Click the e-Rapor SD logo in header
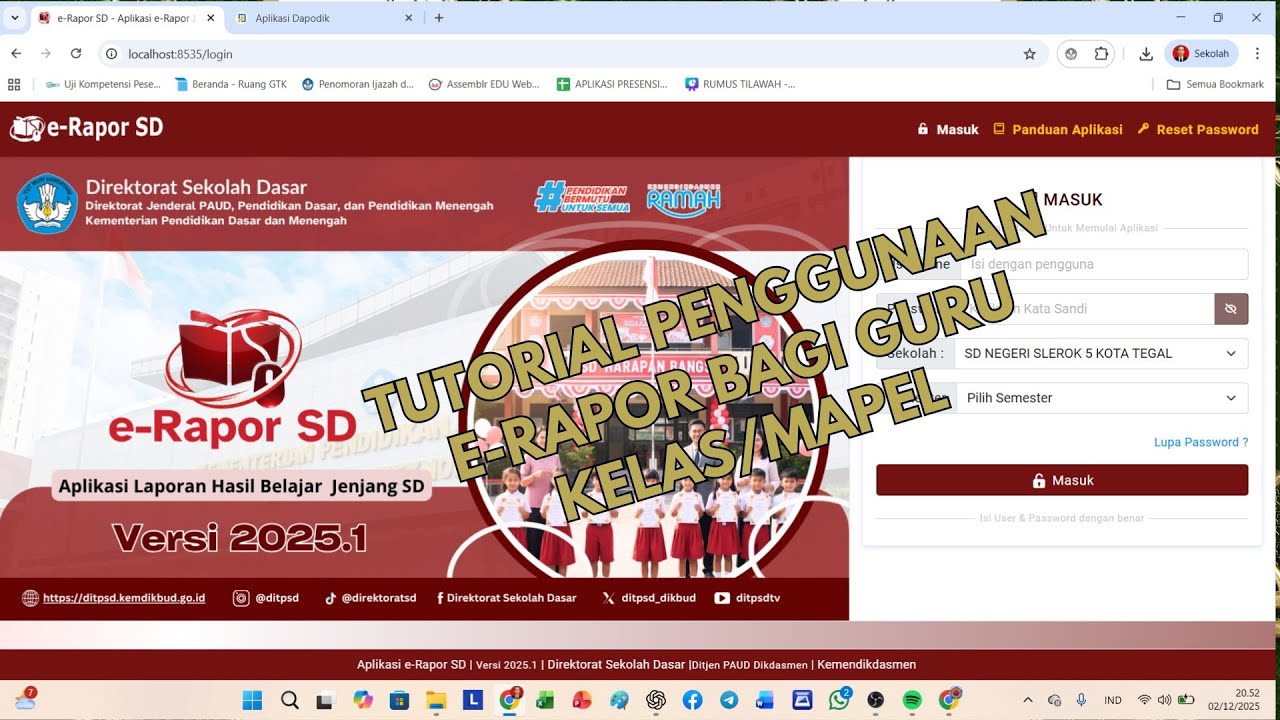 pos(86,128)
